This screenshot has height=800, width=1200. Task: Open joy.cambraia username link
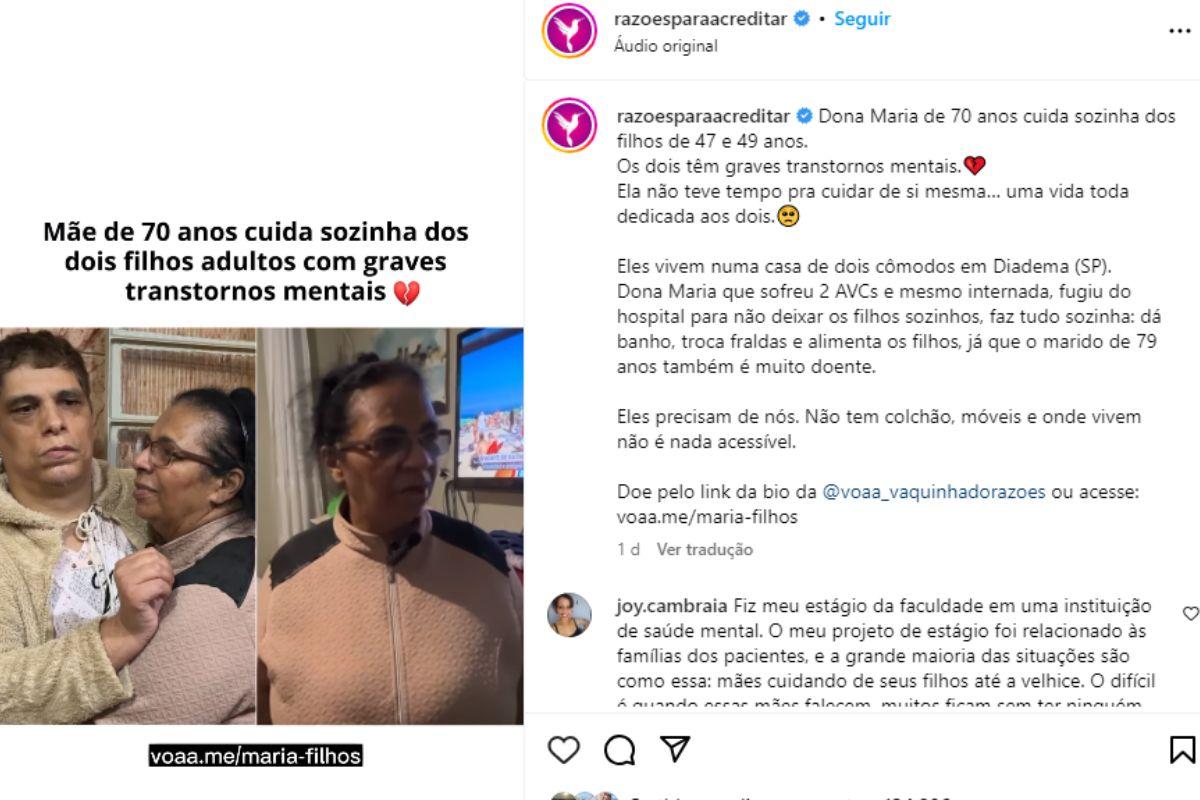(673, 606)
